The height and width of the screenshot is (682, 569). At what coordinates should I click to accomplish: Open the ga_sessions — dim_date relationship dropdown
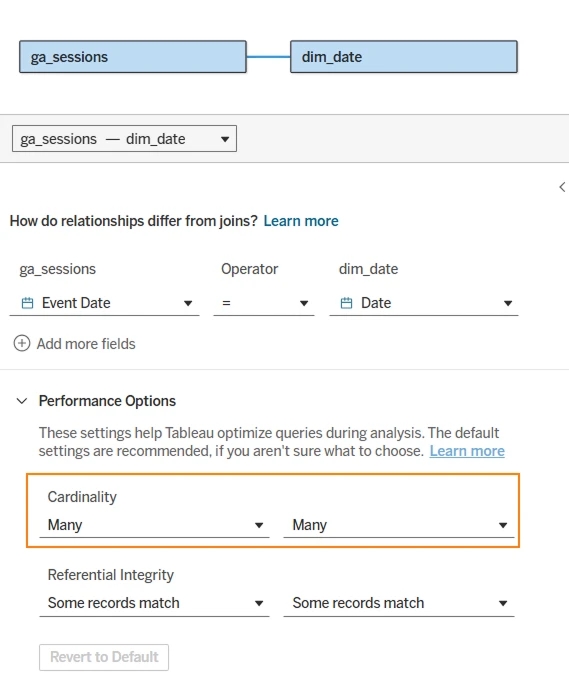[124, 139]
